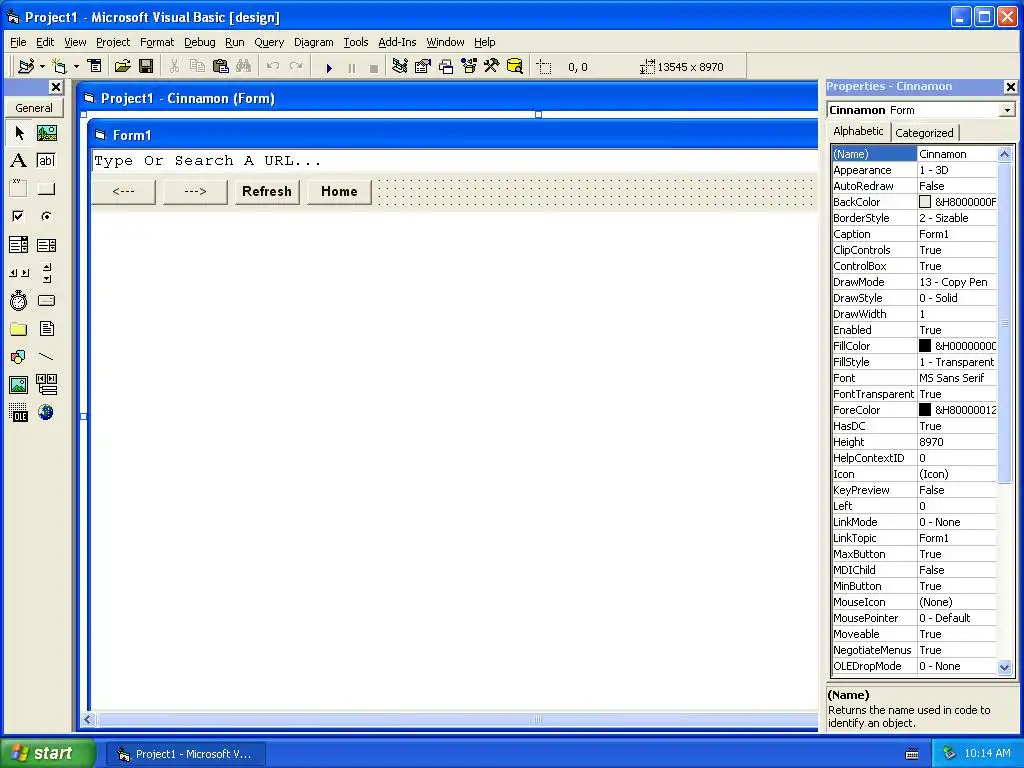This screenshot has height=768, width=1024.
Task: Click the ---> forward button on Form1
Action: click(x=195, y=191)
